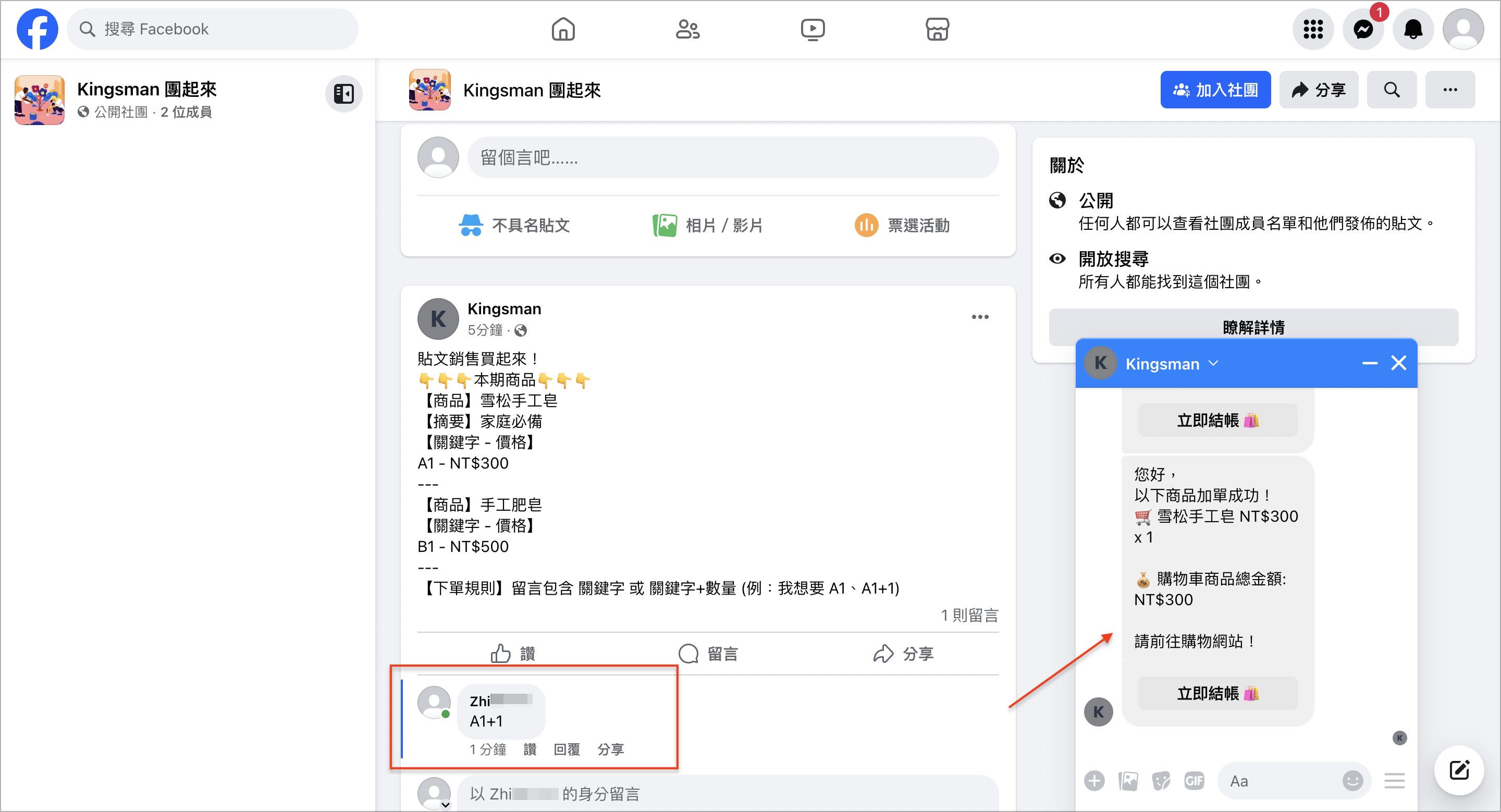
Task: Go to the Home tab
Action: click(x=563, y=29)
